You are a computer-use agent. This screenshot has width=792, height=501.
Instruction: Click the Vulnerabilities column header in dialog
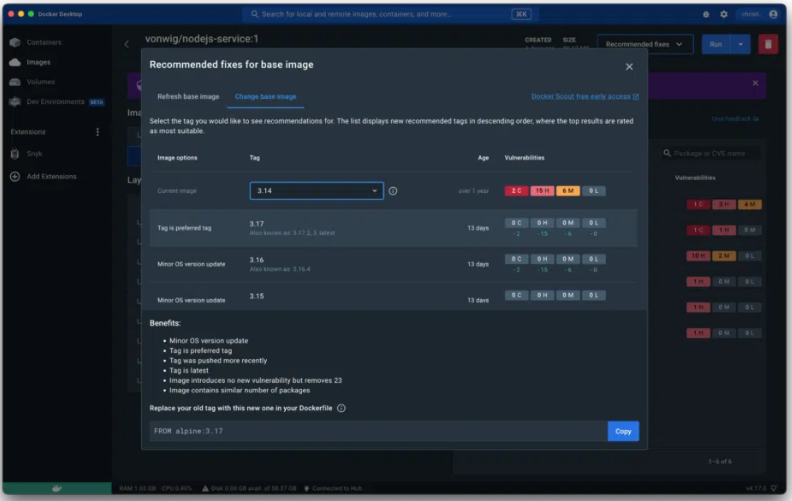pyautogui.click(x=524, y=158)
